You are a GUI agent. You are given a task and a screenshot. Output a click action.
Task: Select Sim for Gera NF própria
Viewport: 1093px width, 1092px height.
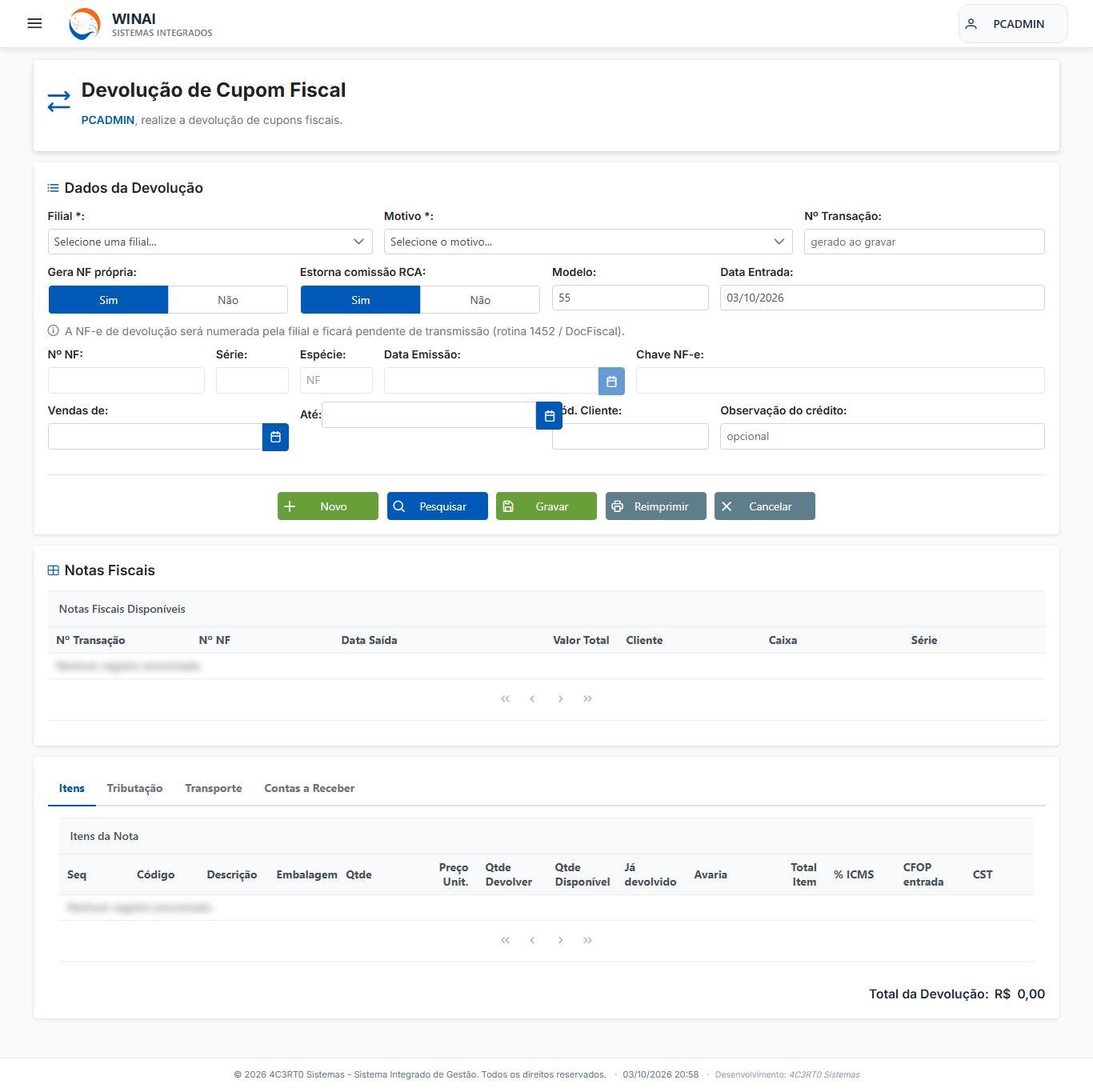click(108, 300)
